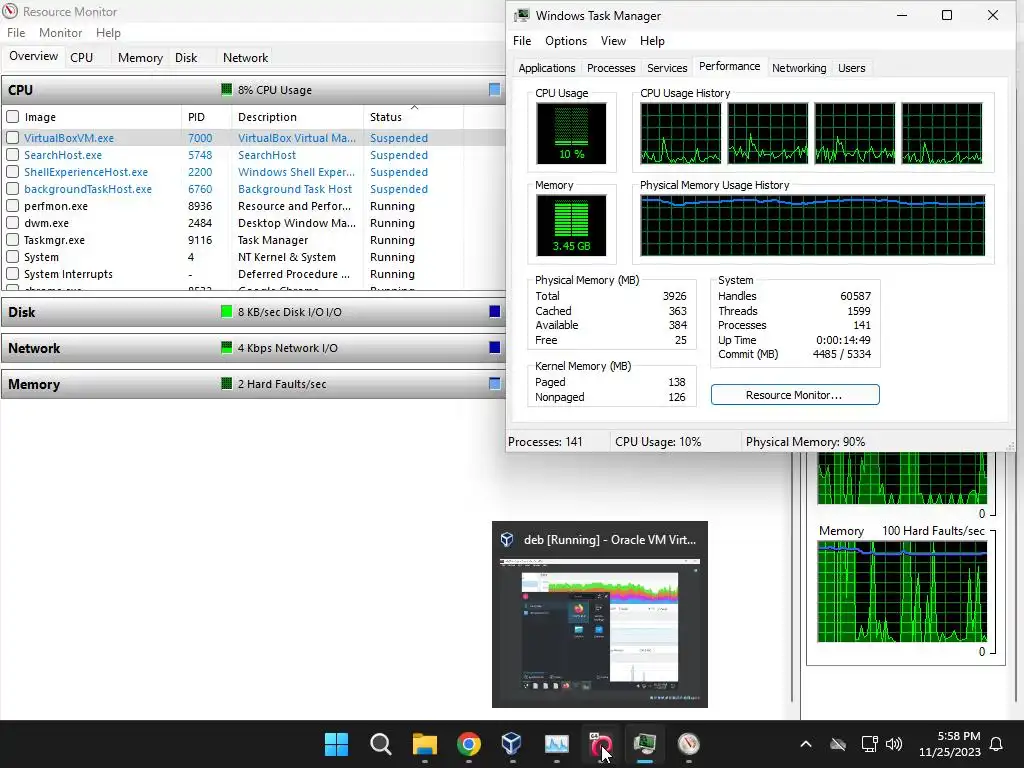Open volume tray icon

[x=894, y=744]
